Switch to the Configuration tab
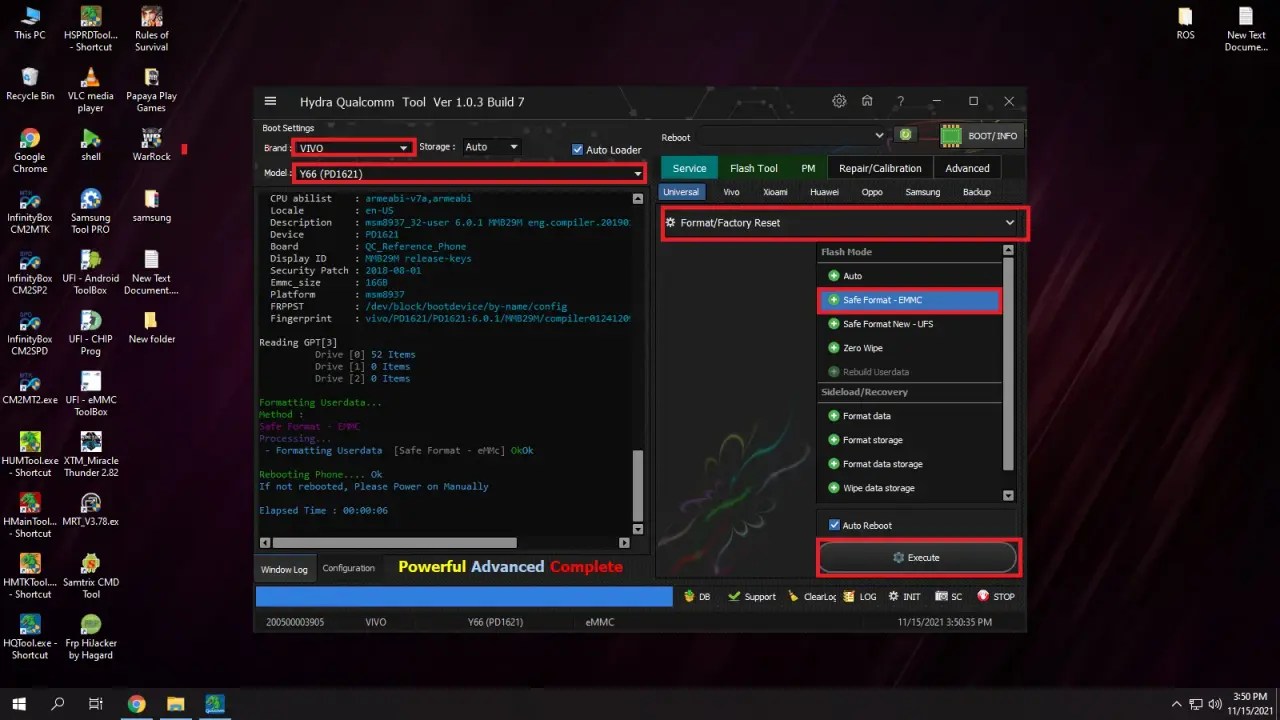The image size is (1280, 720). (348, 568)
